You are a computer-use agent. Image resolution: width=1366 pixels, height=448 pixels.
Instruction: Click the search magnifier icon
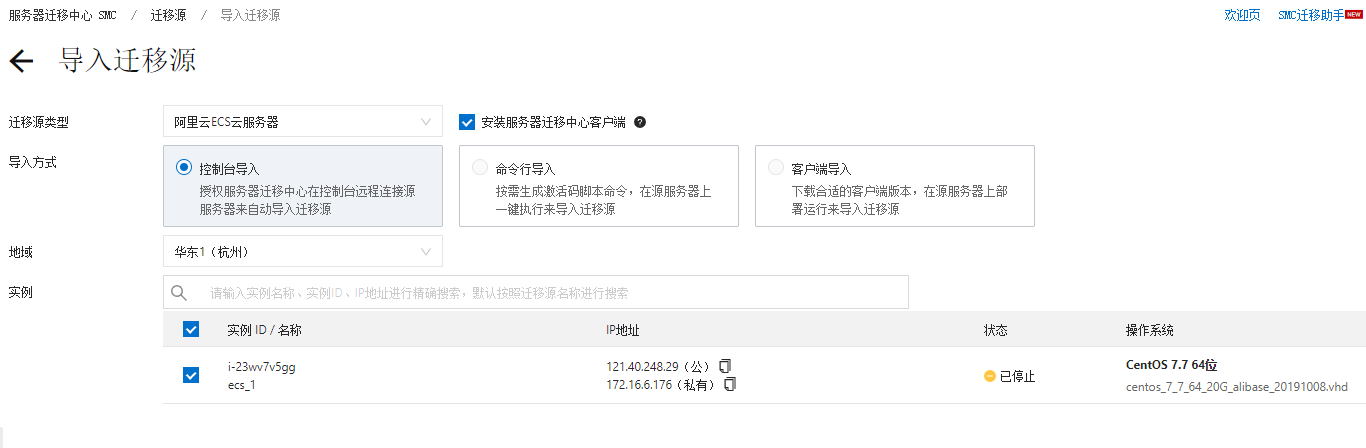click(180, 293)
